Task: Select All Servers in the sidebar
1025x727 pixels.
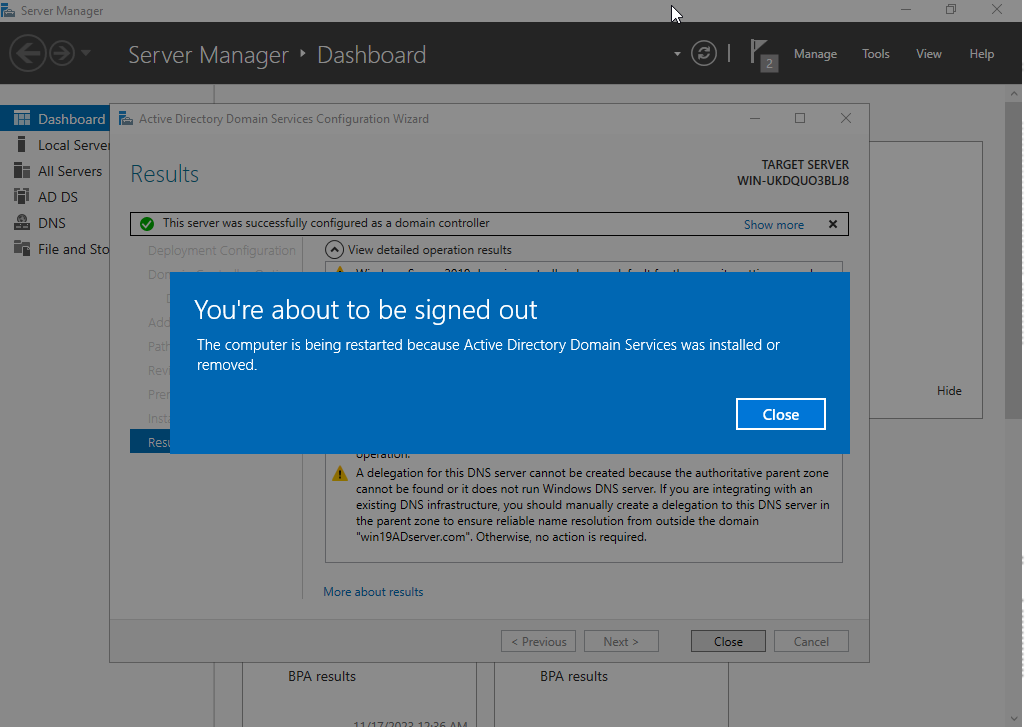Action: (x=55, y=171)
